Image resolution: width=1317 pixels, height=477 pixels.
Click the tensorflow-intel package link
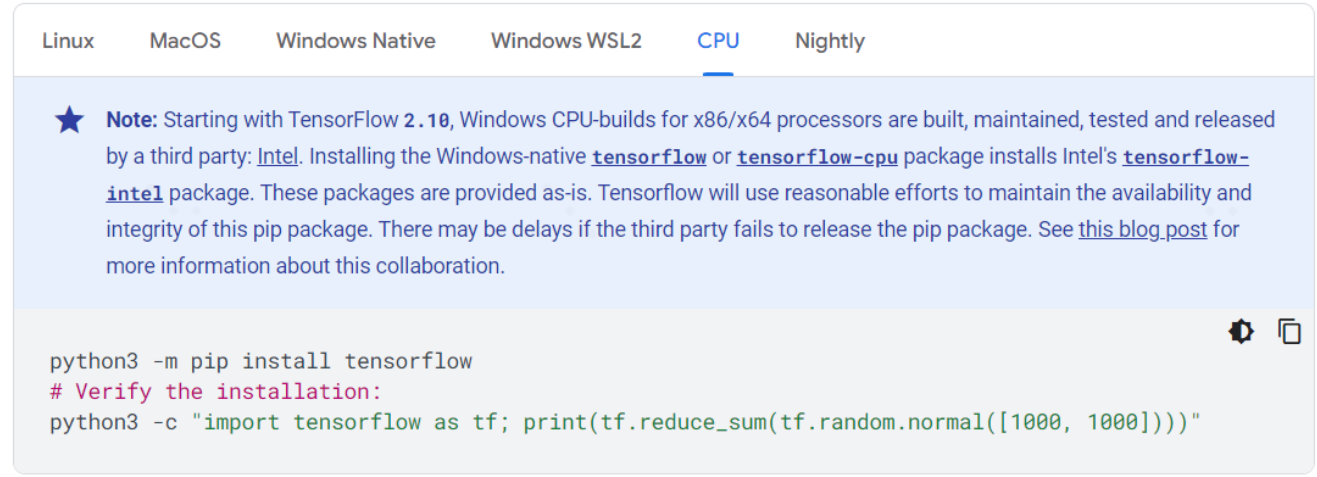coord(1185,158)
